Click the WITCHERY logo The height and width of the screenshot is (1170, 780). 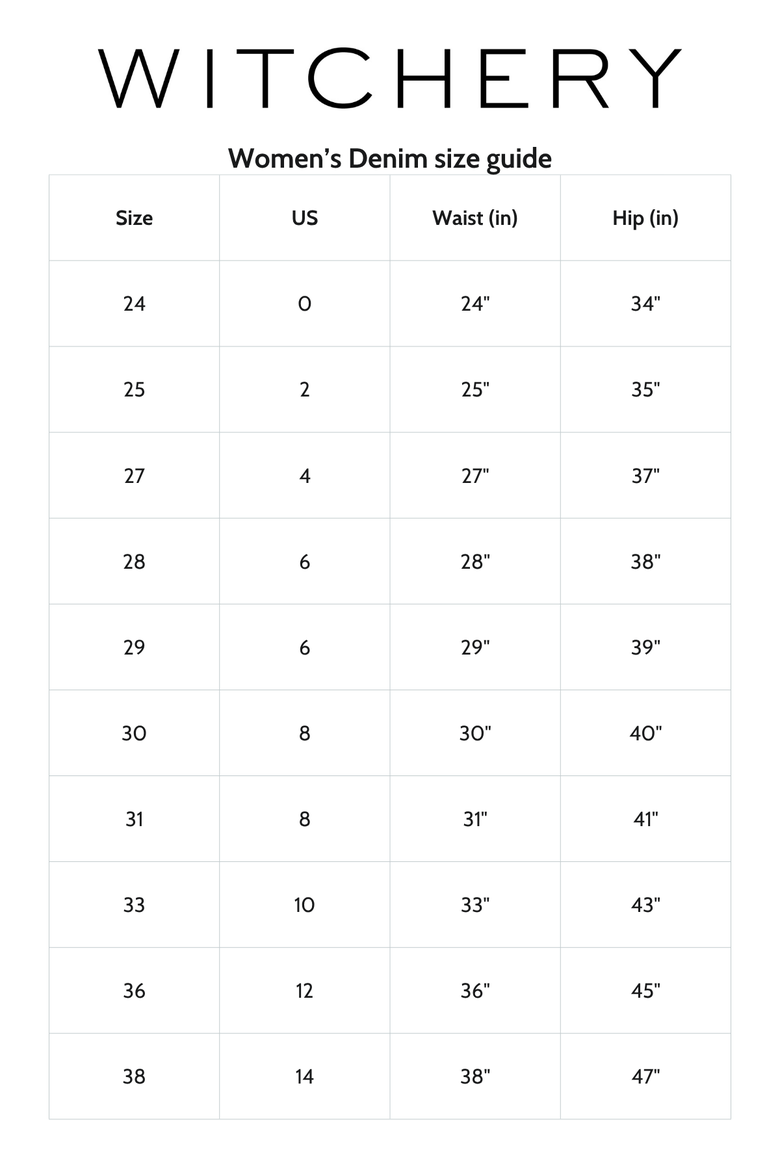(x=390, y=78)
